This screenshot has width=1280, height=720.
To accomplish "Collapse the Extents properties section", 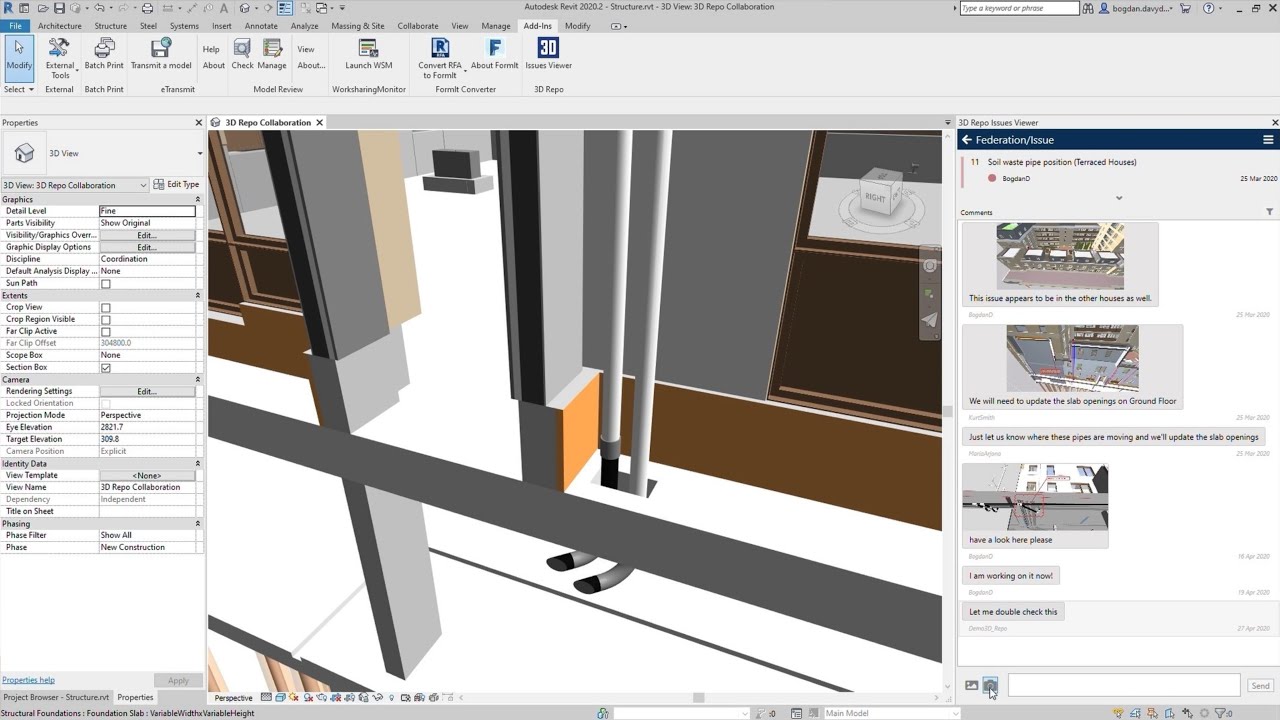I will click(197, 295).
